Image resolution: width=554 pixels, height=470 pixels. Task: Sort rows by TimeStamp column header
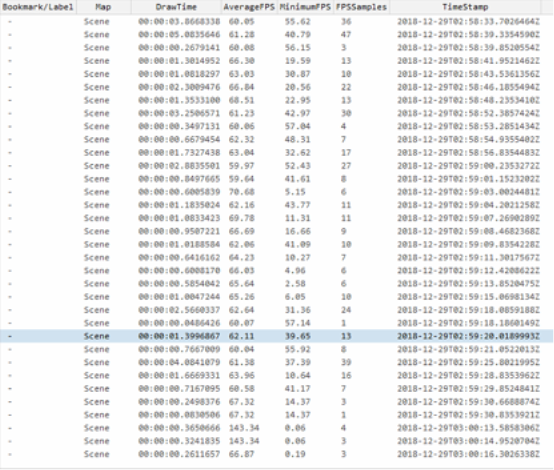coord(465,7)
